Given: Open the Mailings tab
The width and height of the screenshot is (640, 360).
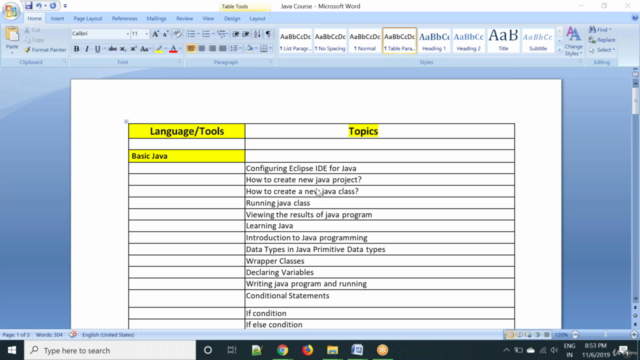Looking at the screenshot, I should [x=156, y=19].
